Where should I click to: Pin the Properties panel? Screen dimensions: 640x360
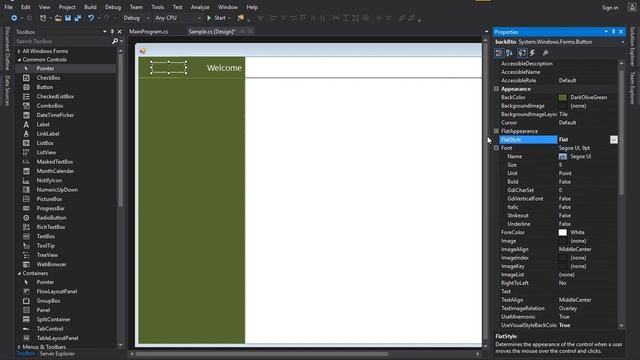613,31
